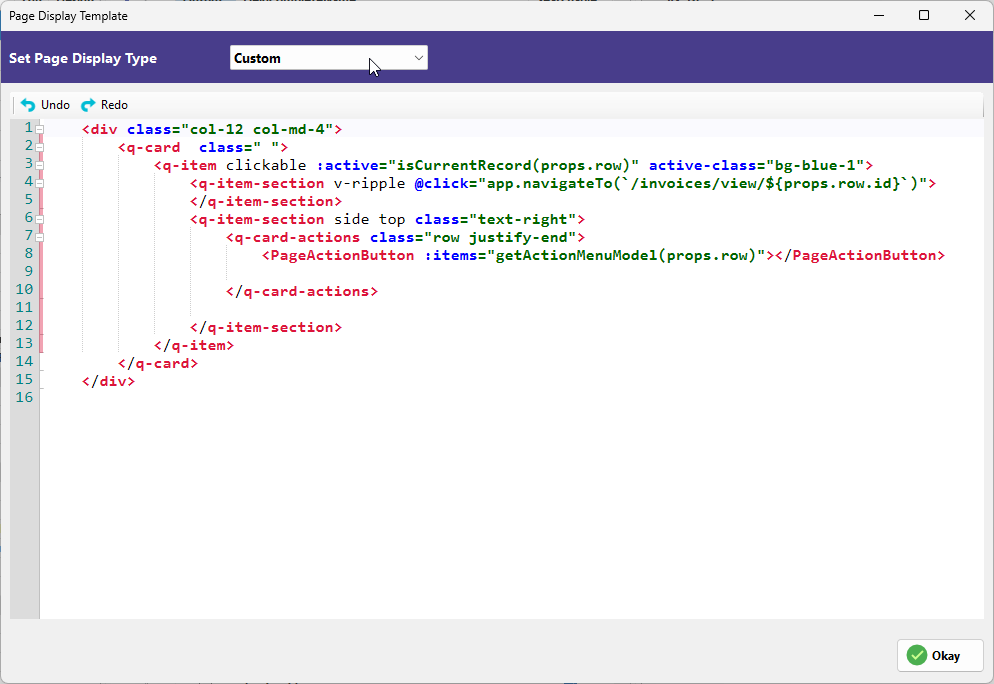The image size is (994, 684).
Task: Minimize the Page Display Template window
Action: pos(879,15)
